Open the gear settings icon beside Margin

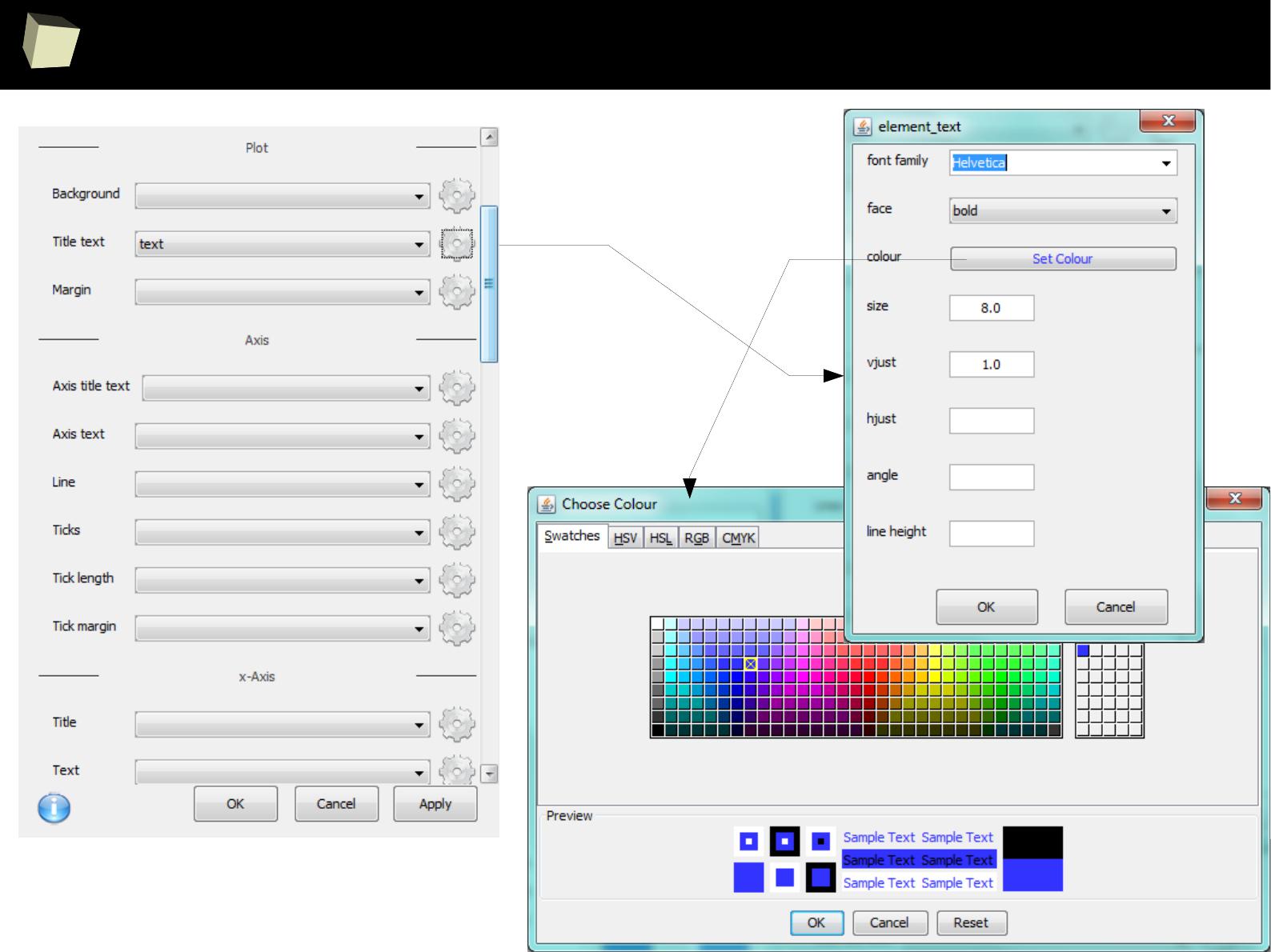tap(457, 291)
